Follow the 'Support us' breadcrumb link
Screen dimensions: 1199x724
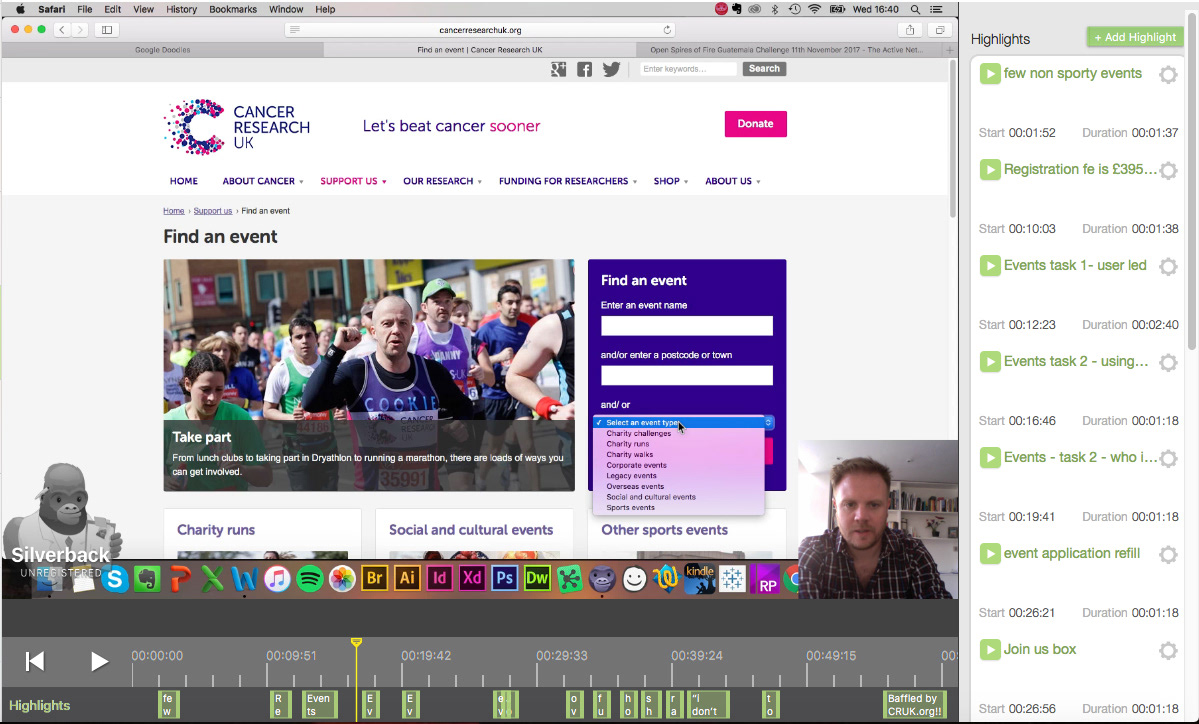[213, 211]
